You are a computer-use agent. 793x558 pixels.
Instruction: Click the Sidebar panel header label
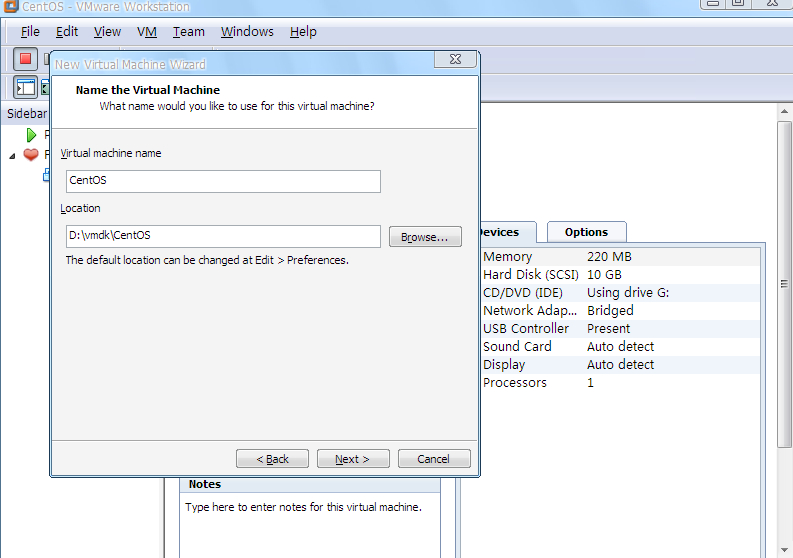27,114
